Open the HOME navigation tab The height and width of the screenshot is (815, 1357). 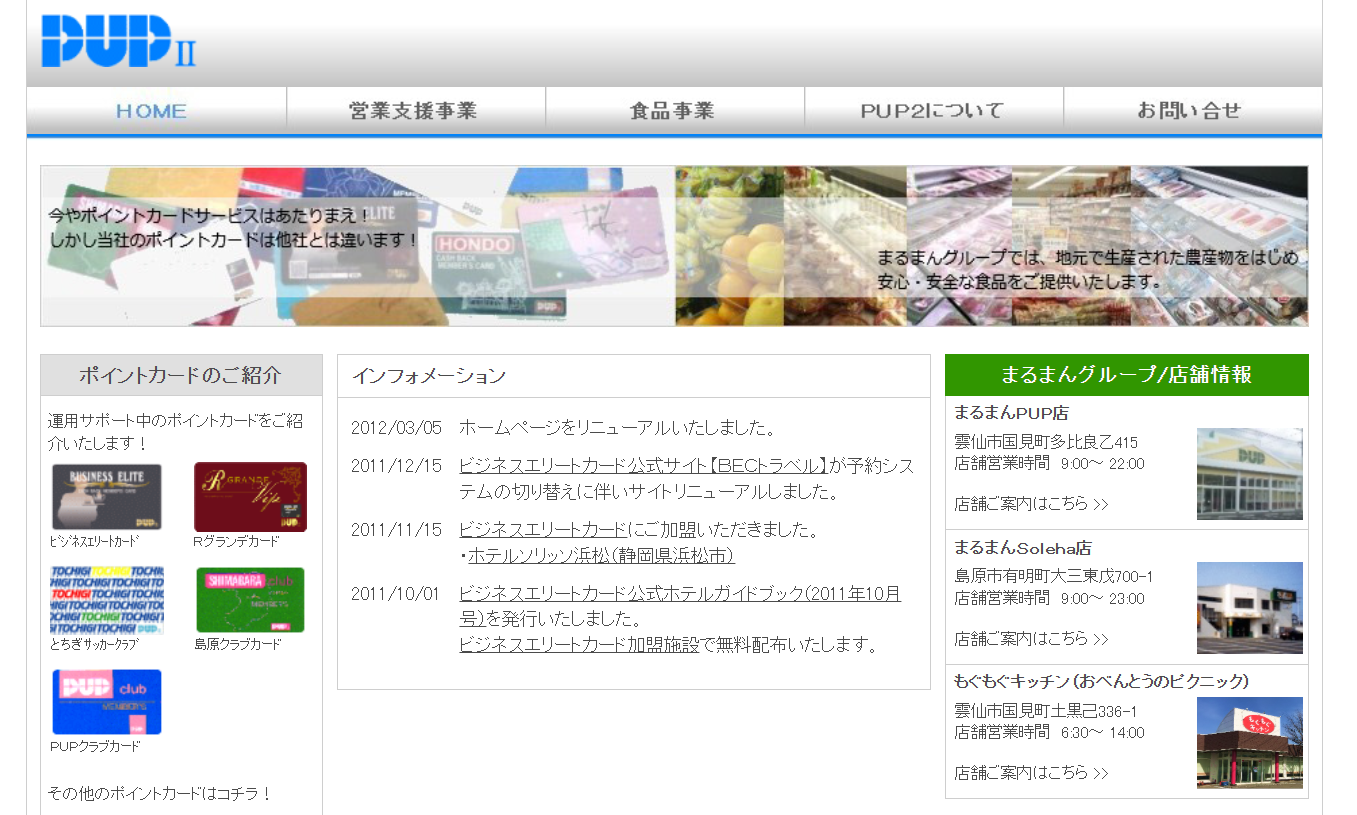[x=156, y=110]
